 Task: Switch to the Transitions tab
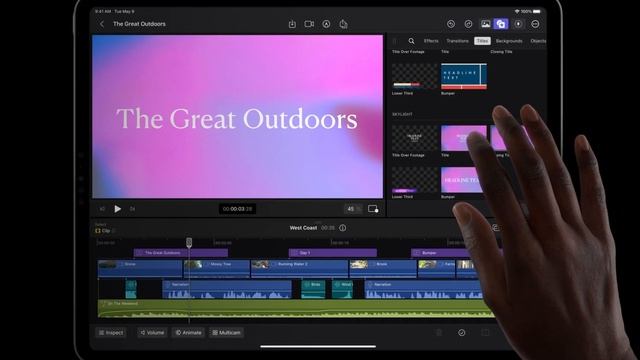click(x=458, y=41)
